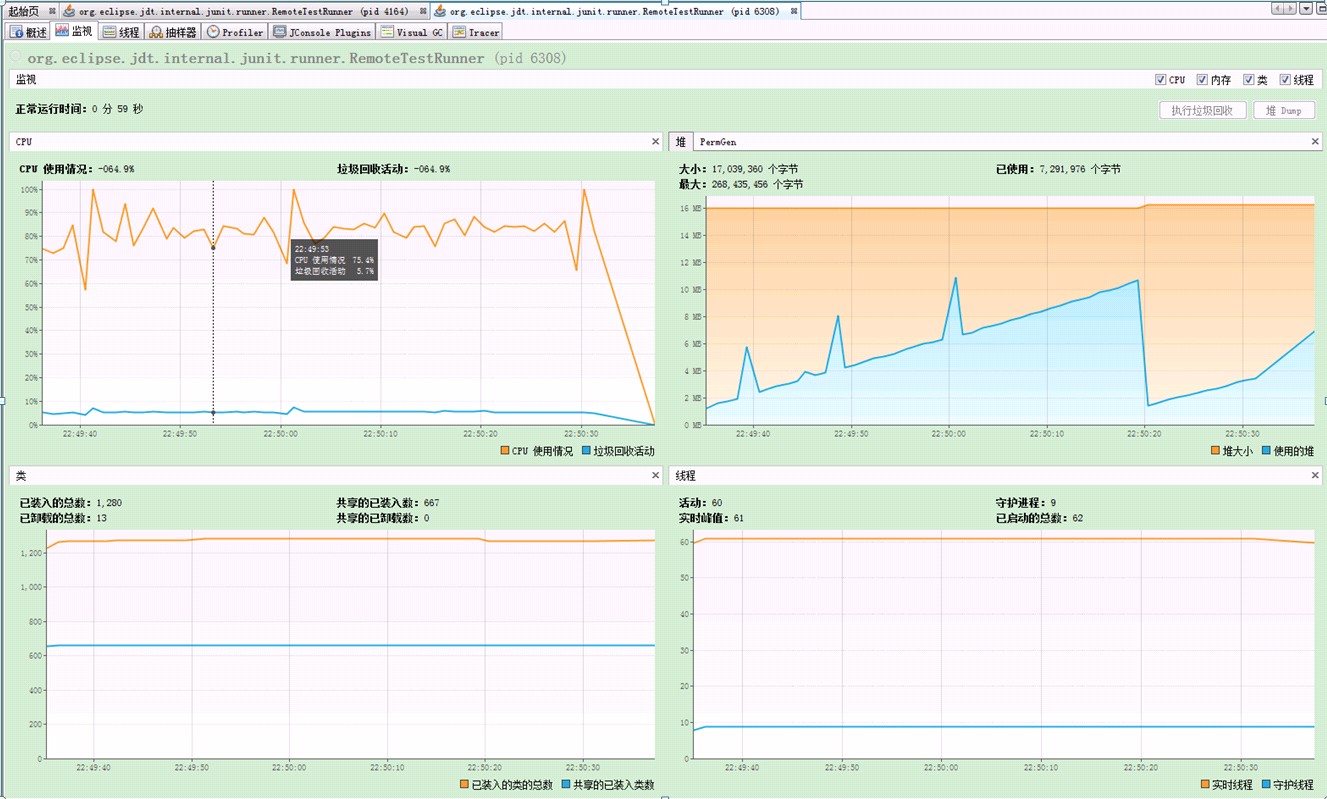Toggle the 类 classes checkbox

pyautogui.click(x=1249, y=80)
